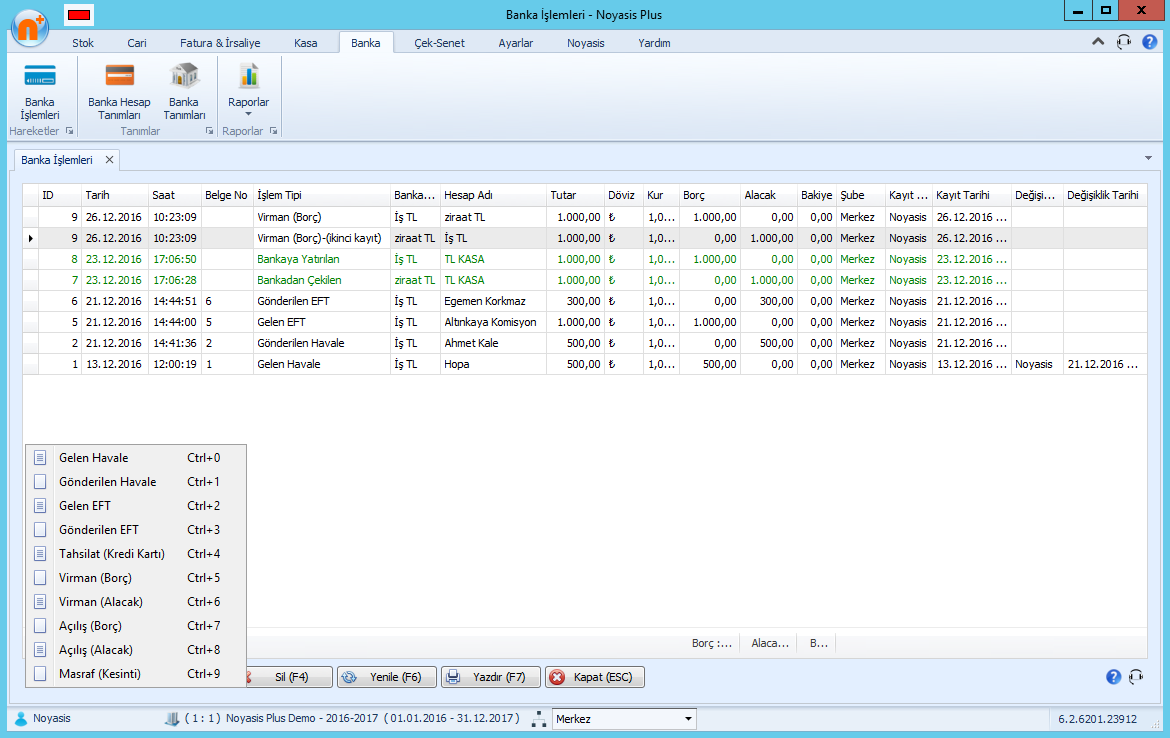Image resolution: width=1170 pixels, height=738 pixels.
Task: Choose Masraf (Kesinti) from the menu
Action: 136,673
